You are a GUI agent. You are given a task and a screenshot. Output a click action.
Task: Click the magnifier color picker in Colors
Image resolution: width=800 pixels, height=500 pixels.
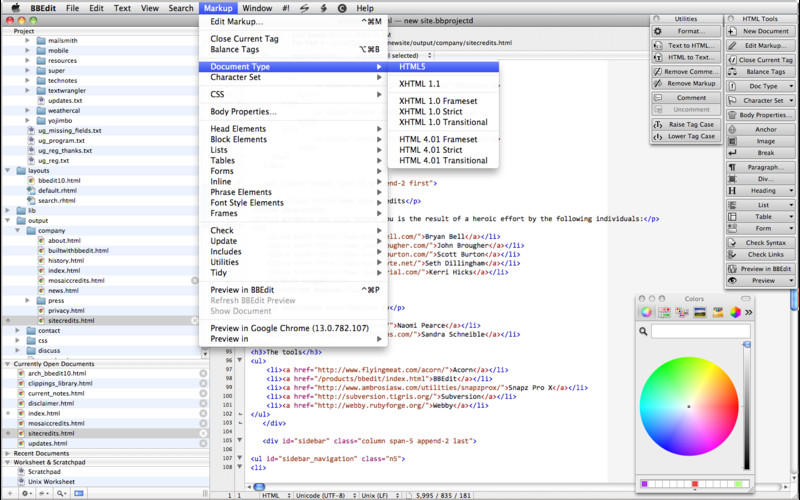click(x=643, y=331)
